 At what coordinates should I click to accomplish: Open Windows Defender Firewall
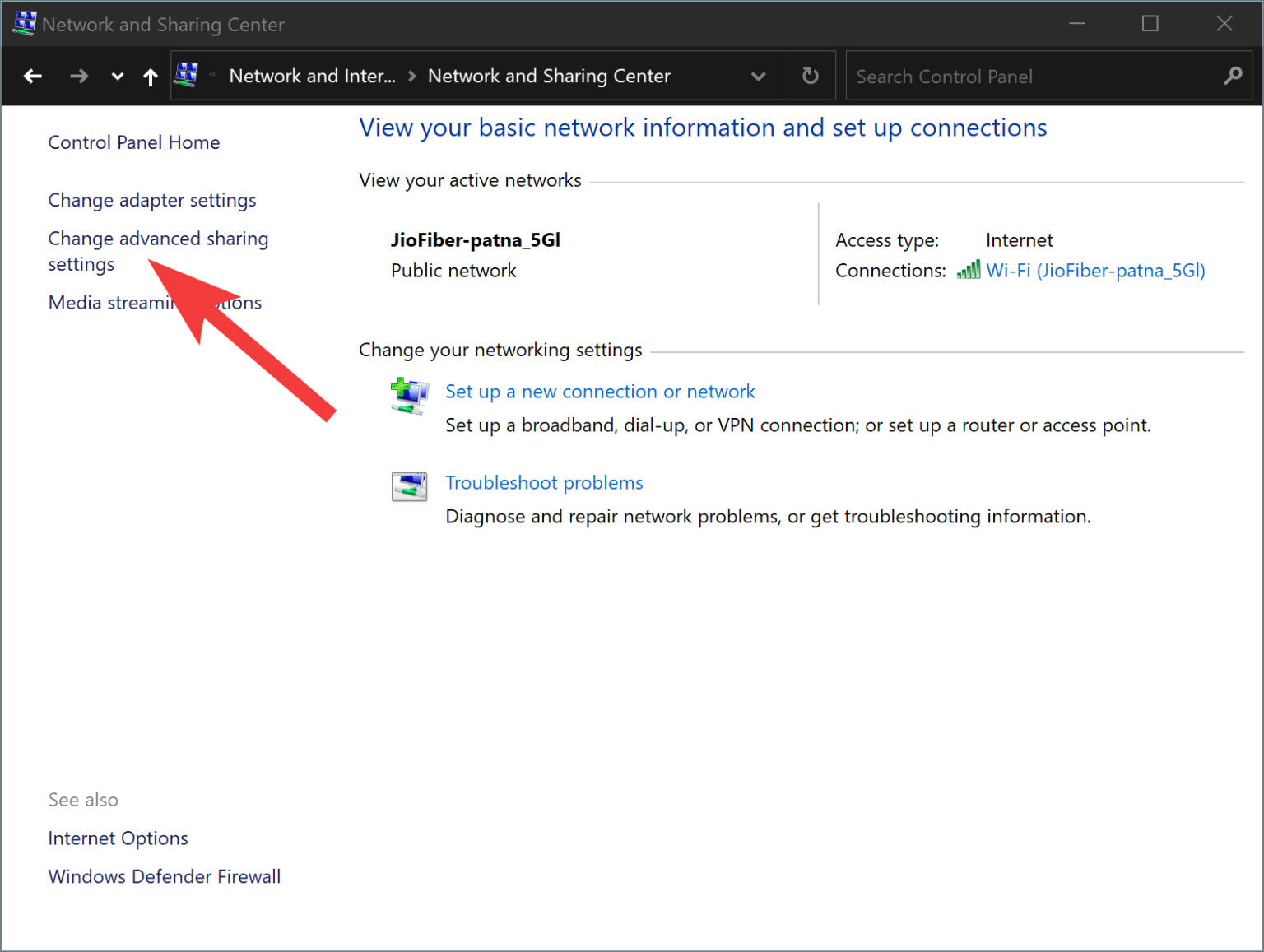[x=164, y=876]
